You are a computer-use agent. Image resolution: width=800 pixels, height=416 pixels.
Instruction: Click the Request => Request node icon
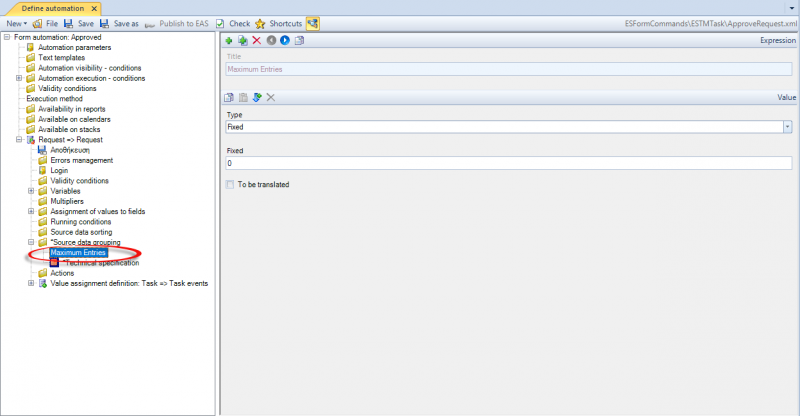point(31,140)
